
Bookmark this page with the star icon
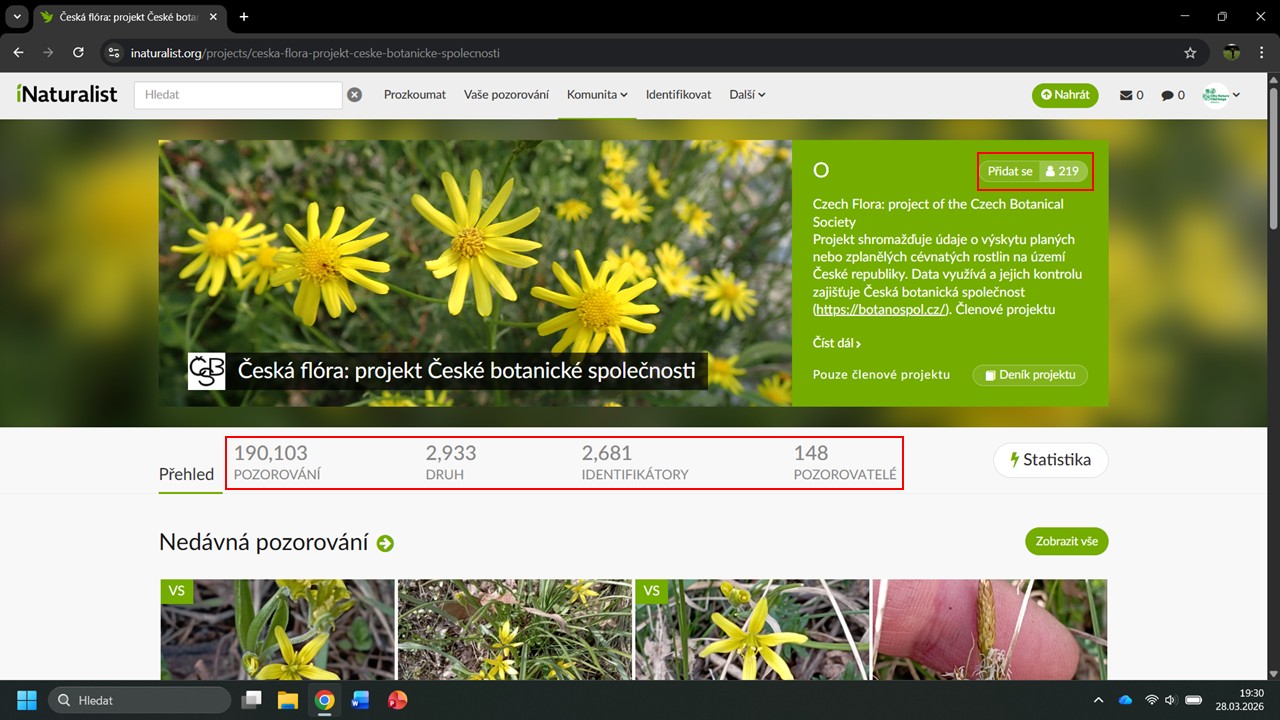pos(1190,53)
